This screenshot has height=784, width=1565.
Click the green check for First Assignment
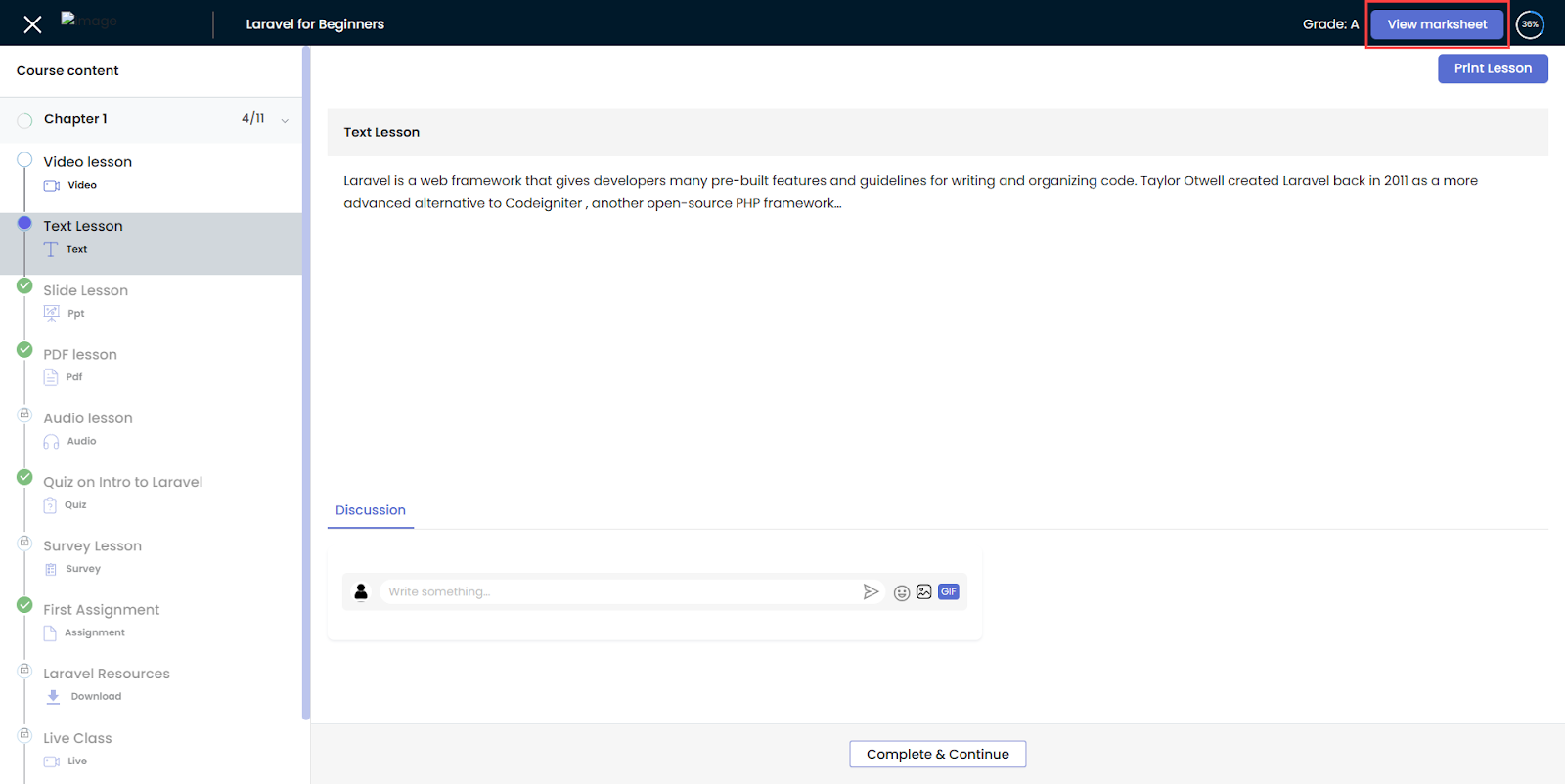[x=24, y=605]
